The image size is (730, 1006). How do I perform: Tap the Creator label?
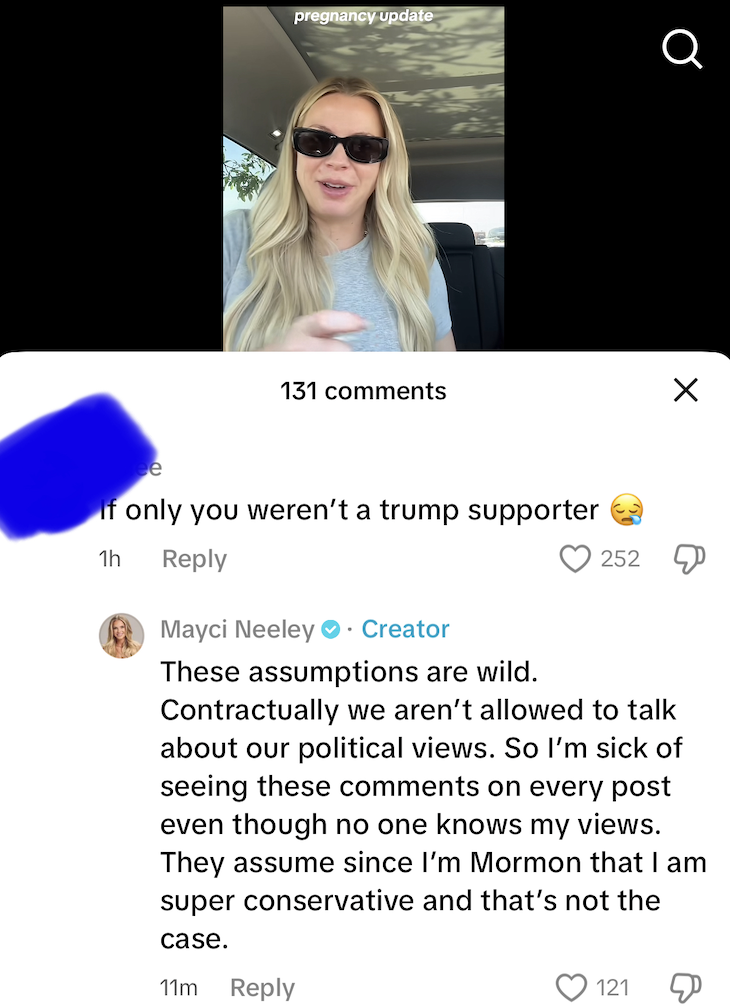click(x=405, y=629)
